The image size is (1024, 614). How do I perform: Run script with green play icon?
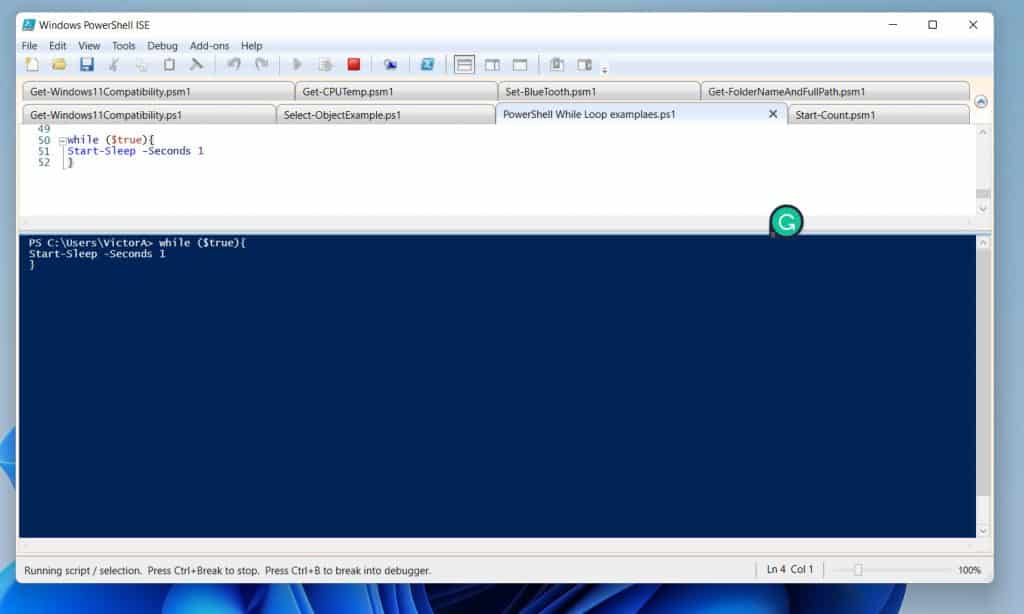(297, 64)
